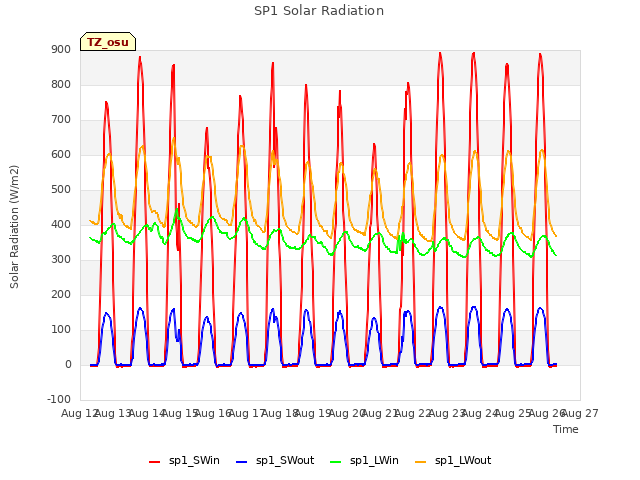The height and width of the screenshot is (480, 640).
Task: Click the -100 y-axis tick label
Action: point(59,399)
